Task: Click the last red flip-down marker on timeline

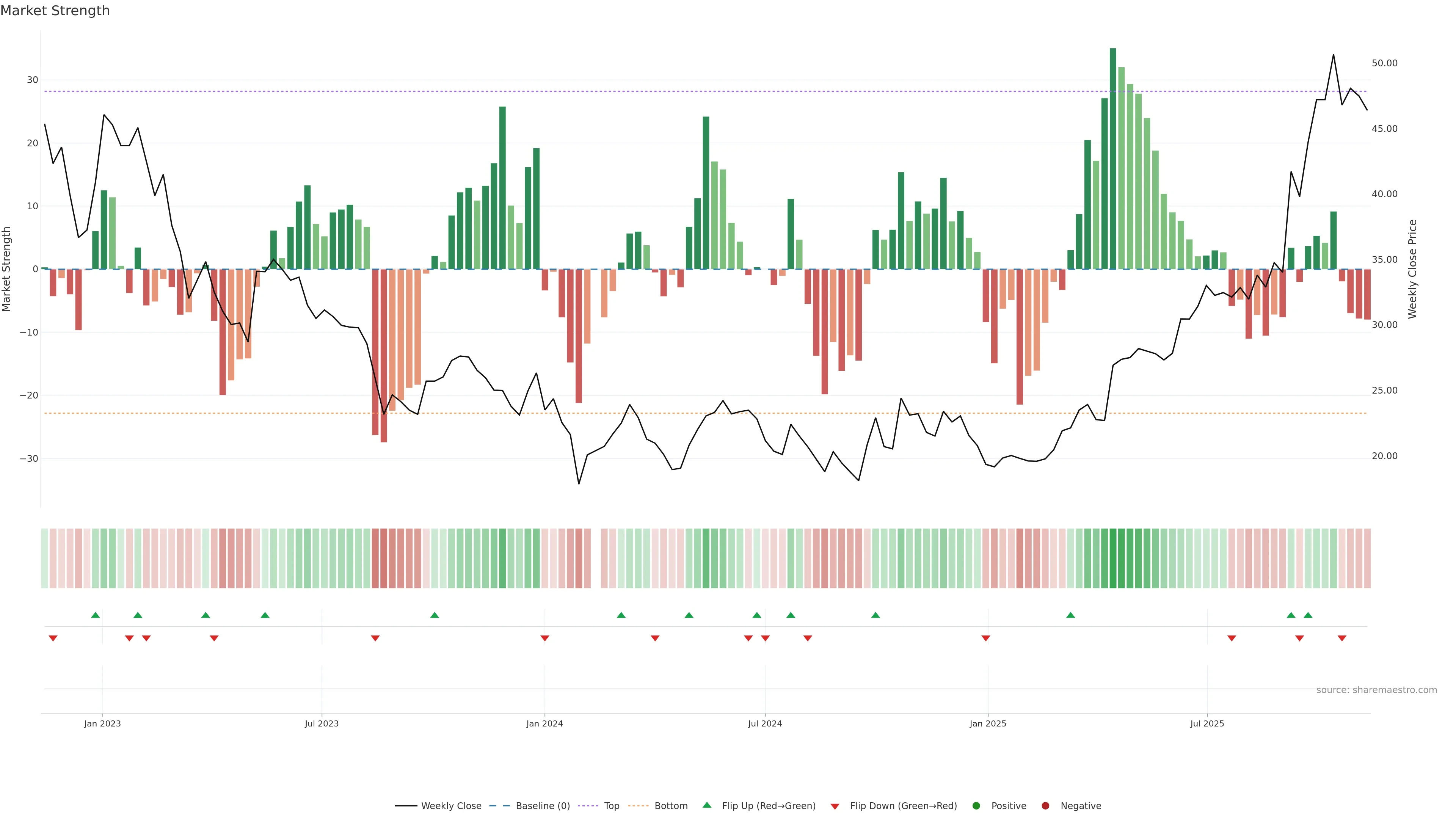Action: tap(1342, 638)
